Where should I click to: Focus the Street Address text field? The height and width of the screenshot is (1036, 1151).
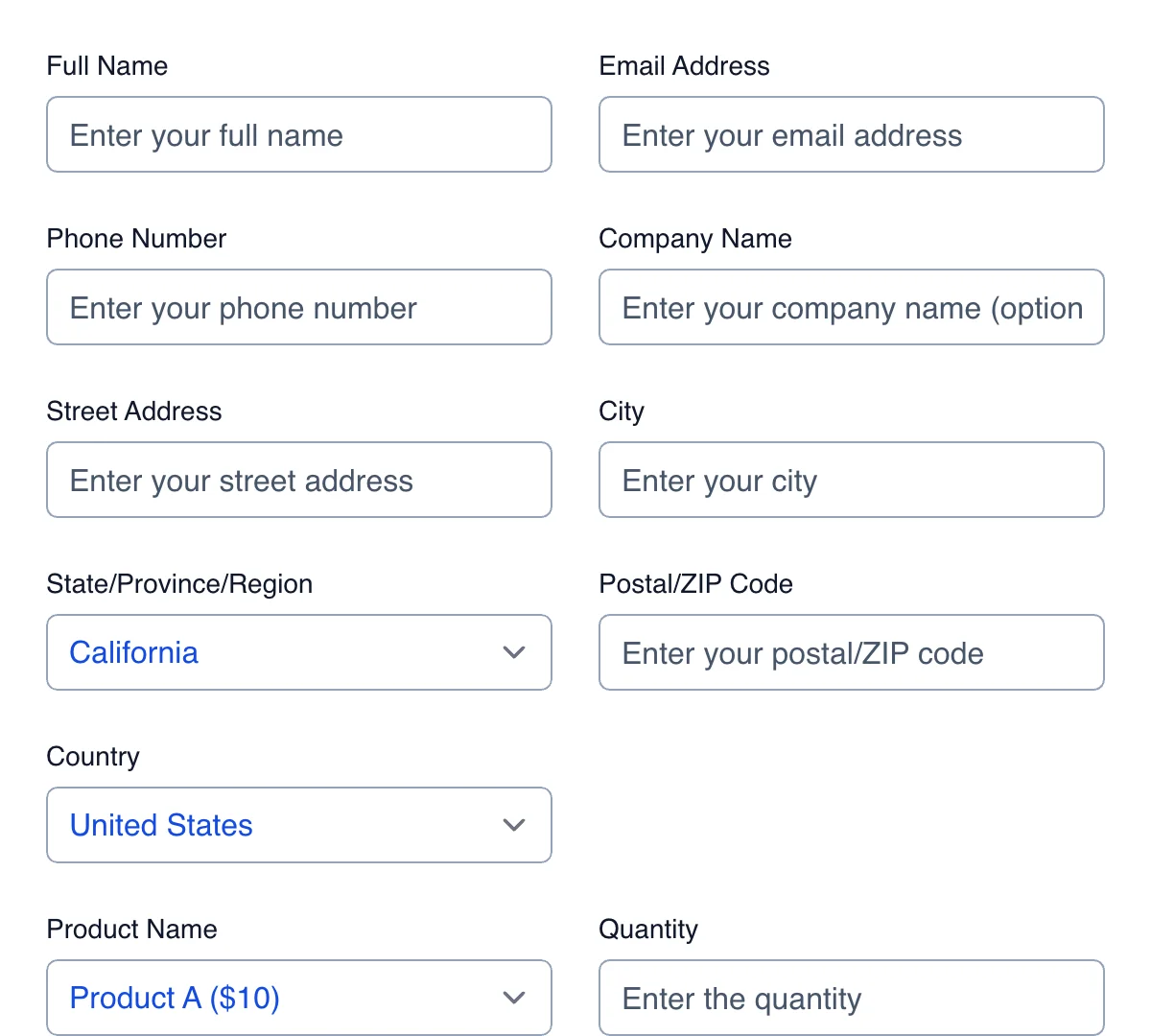coord(299,480)
